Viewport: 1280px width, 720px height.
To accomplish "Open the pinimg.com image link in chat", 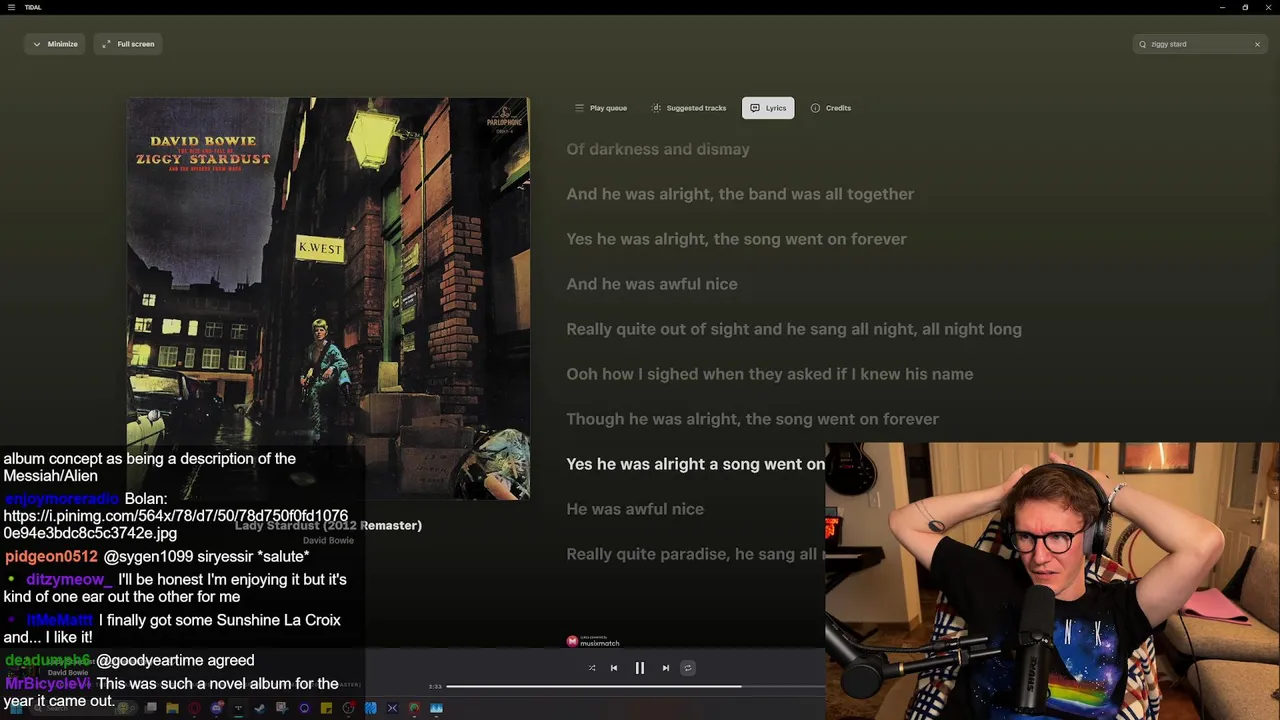I will coord(175,525).
